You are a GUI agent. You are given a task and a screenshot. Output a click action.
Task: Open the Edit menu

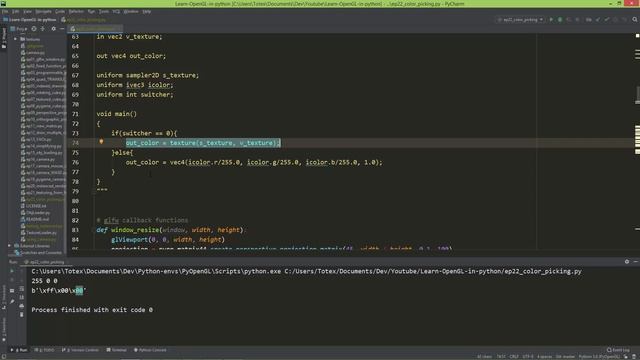16,11
